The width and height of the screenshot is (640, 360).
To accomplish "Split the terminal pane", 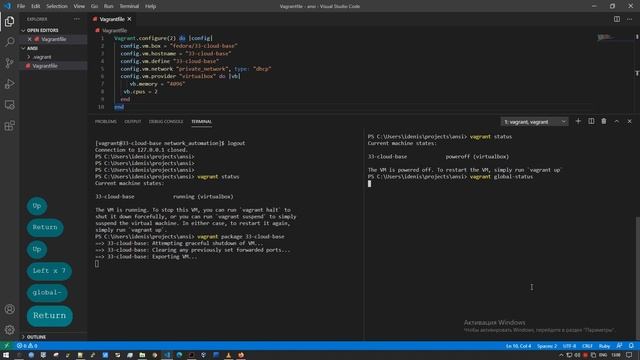I will tap(591, 121).
